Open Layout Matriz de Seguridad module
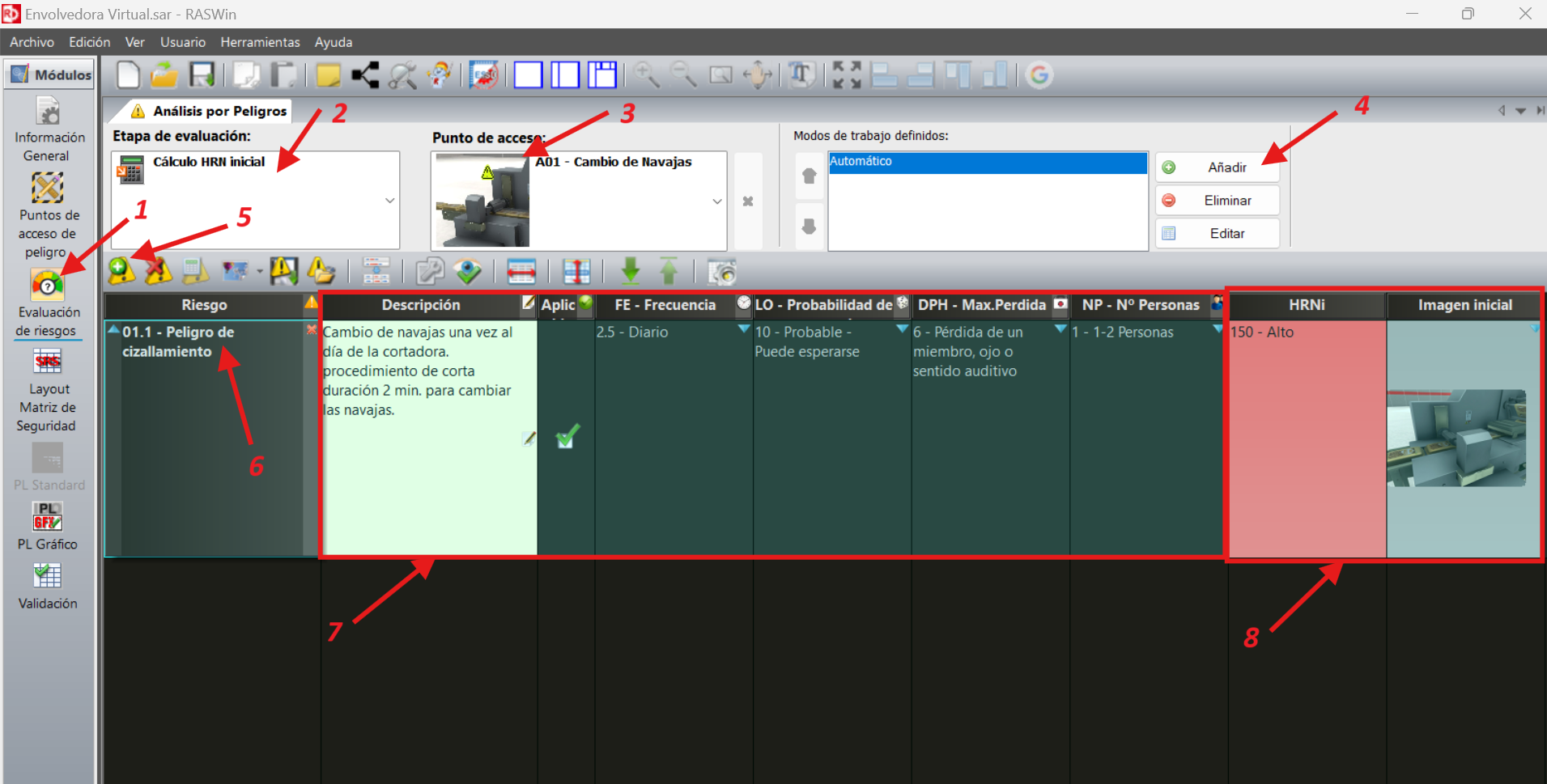 tap(49, 392)
